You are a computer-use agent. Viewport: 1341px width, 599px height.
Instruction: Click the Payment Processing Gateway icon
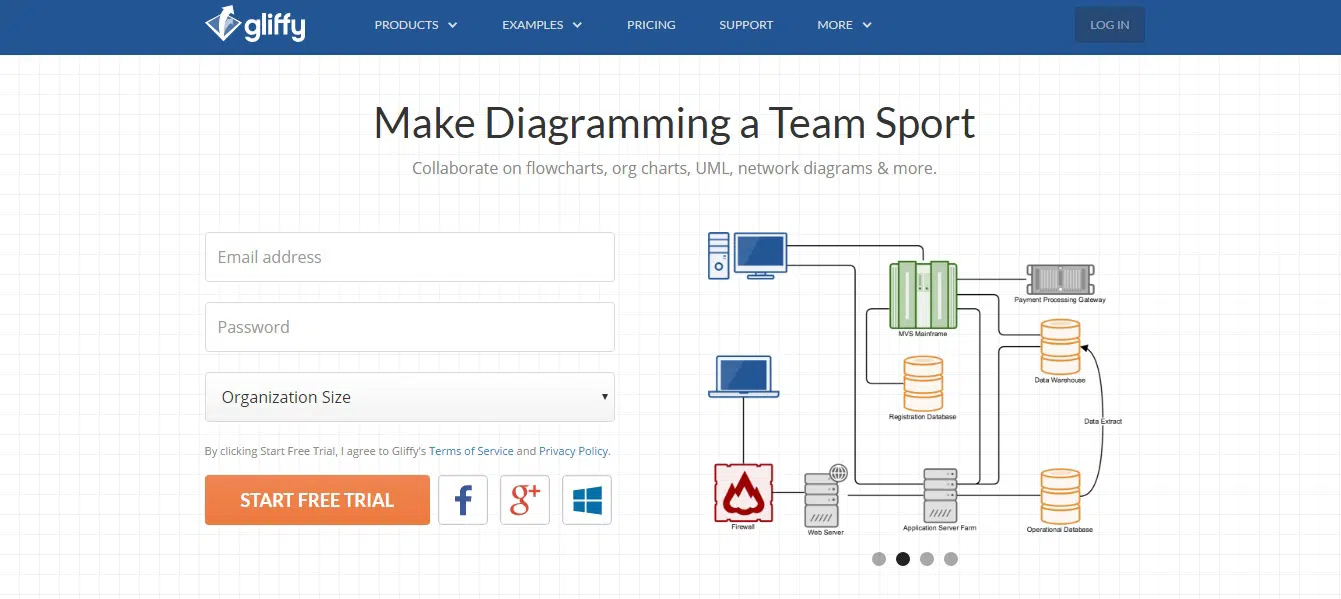coord(1060,279)
